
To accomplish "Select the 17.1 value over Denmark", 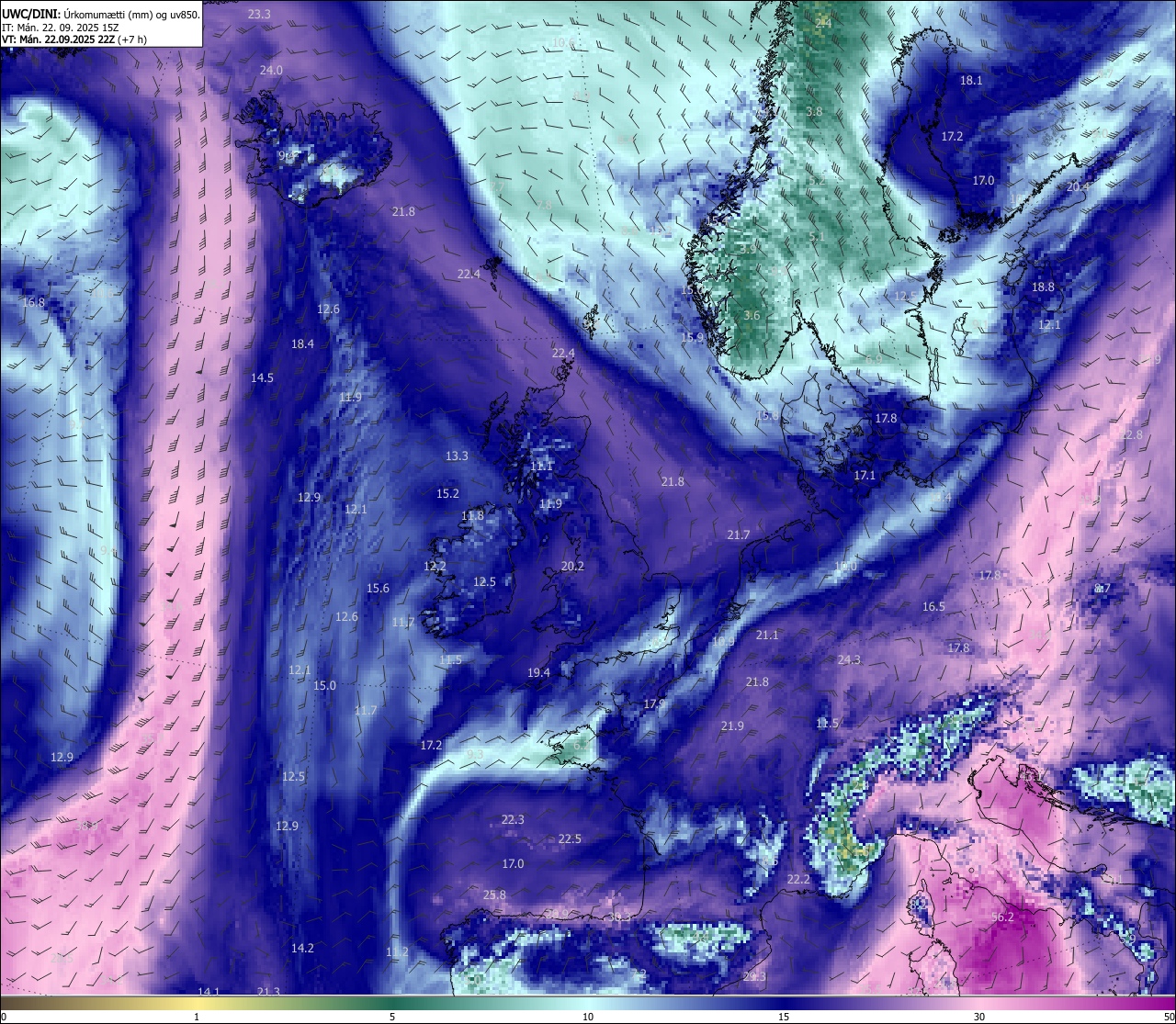I will [x=865, y=476].
